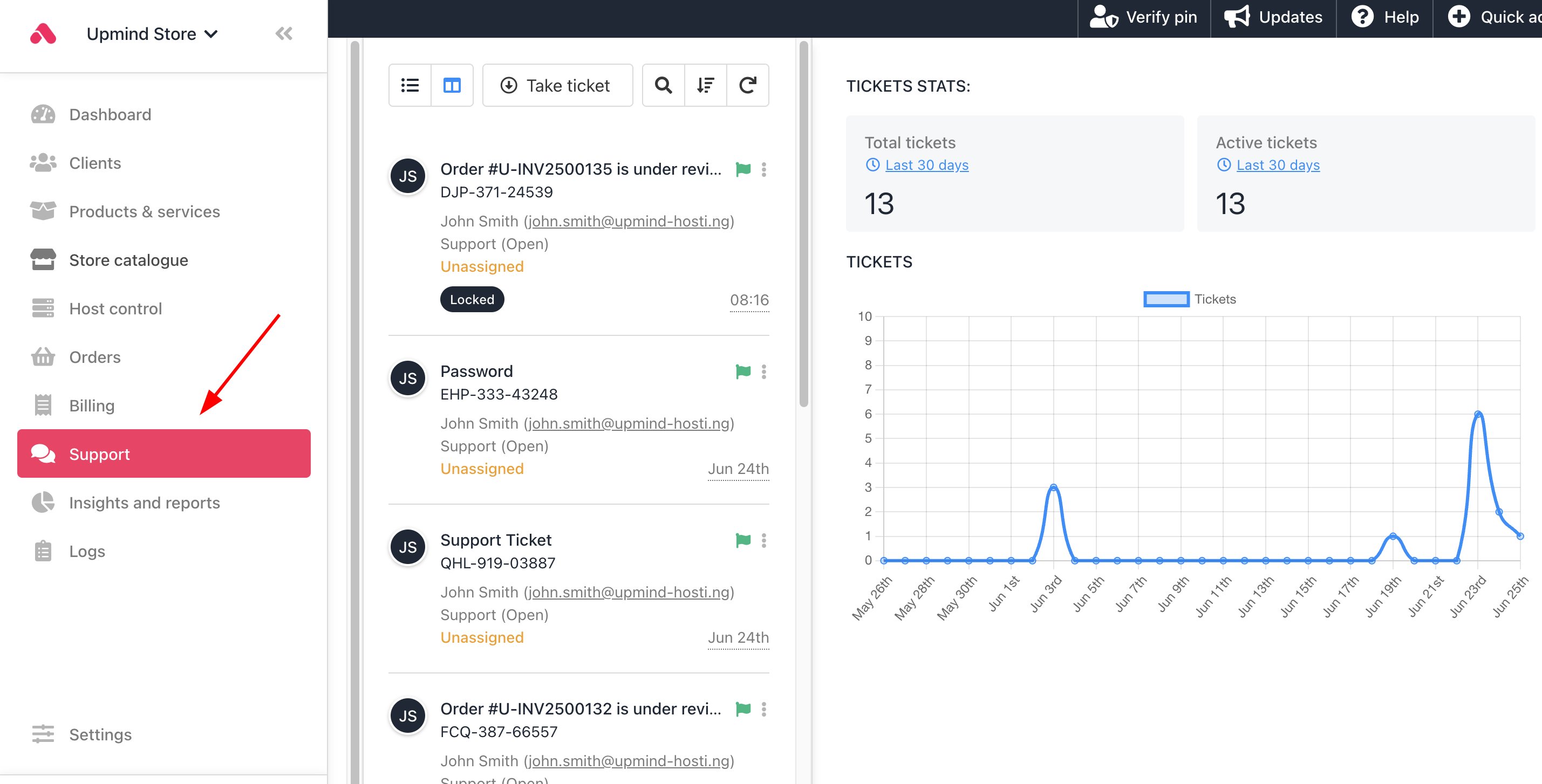Screen dimensions: 1542x784
Task: Open three-dot menu on Support Ticket
Action: pos(764,540)
